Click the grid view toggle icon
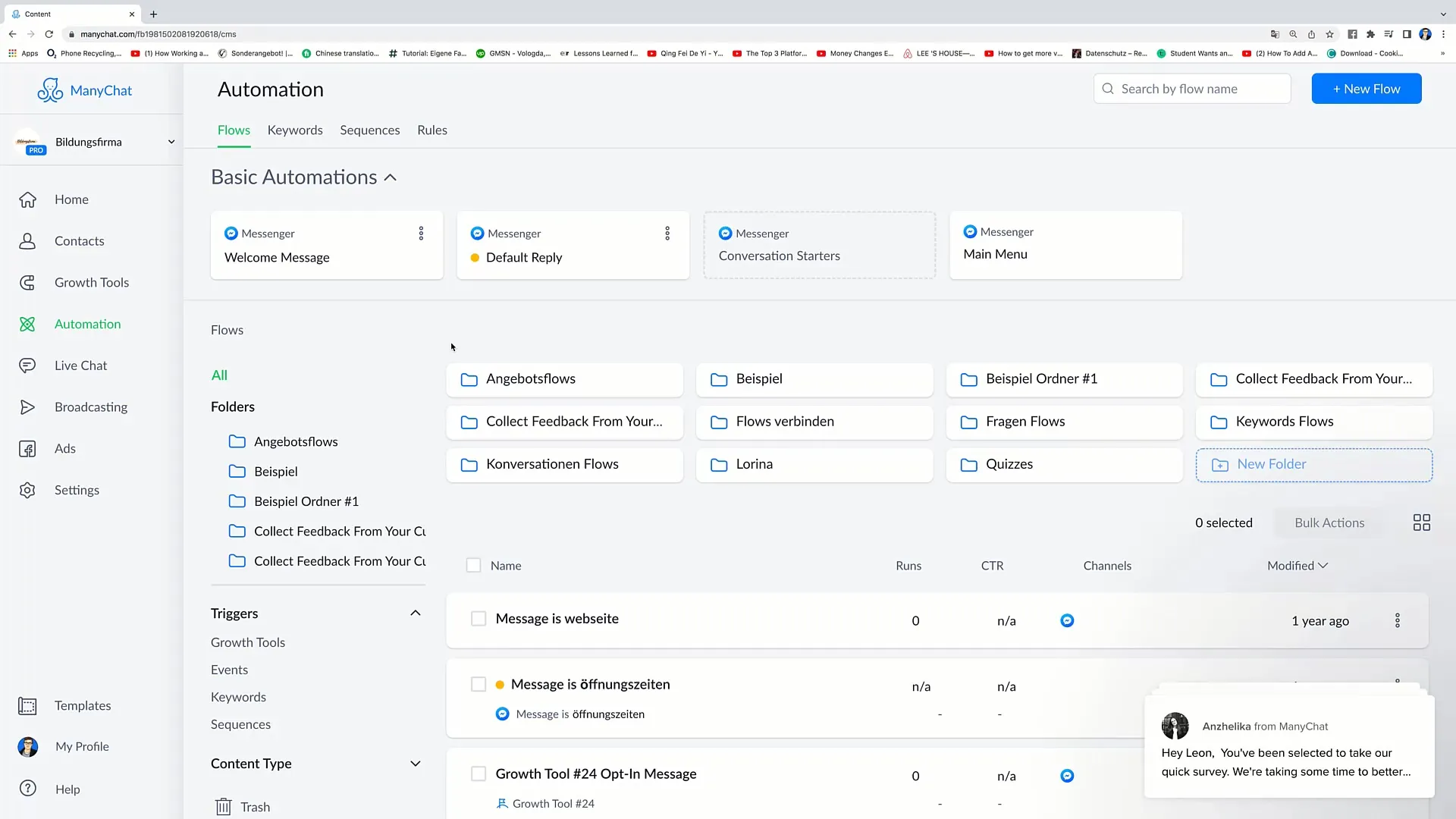Viewport: 1456px width, 819px height. (1421, 522)
